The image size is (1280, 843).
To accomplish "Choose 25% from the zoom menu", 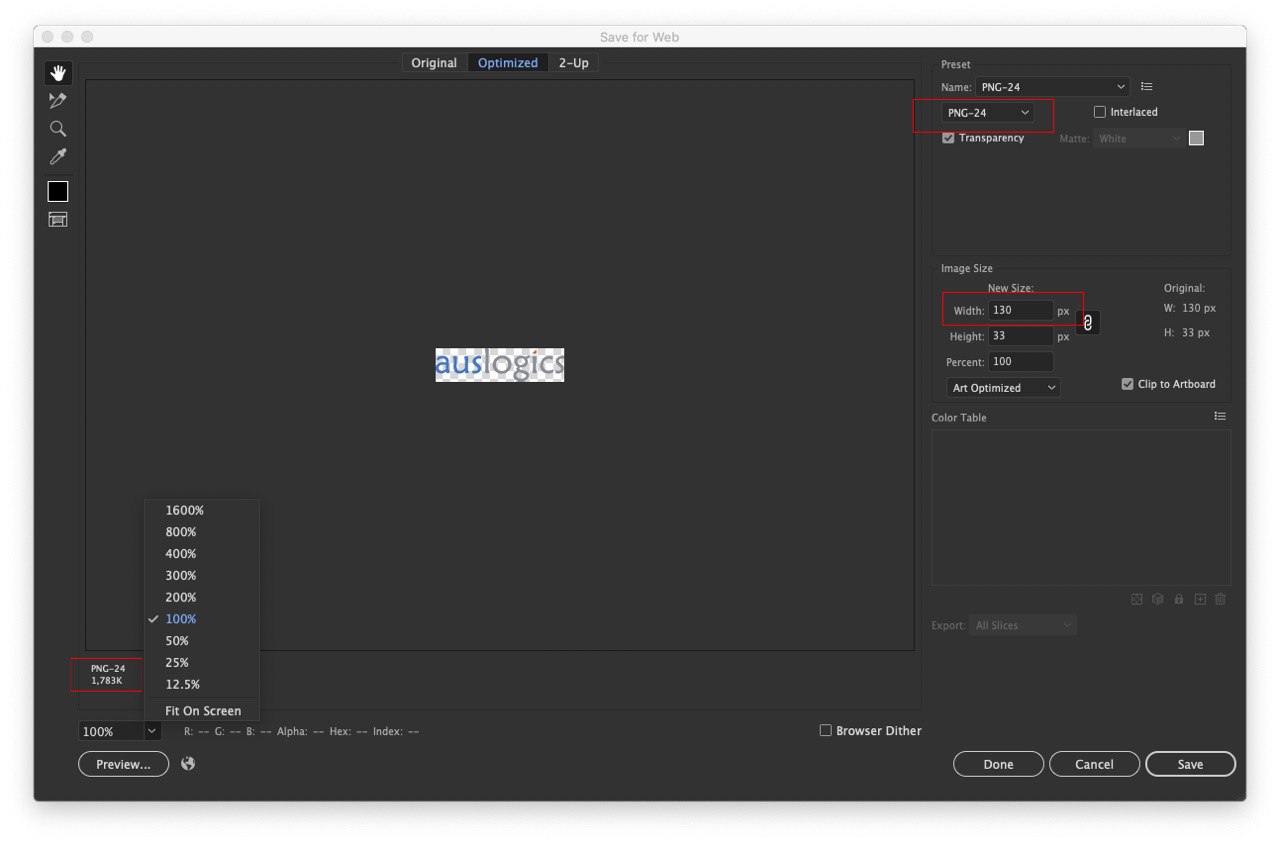I will [x=202, y=663].
